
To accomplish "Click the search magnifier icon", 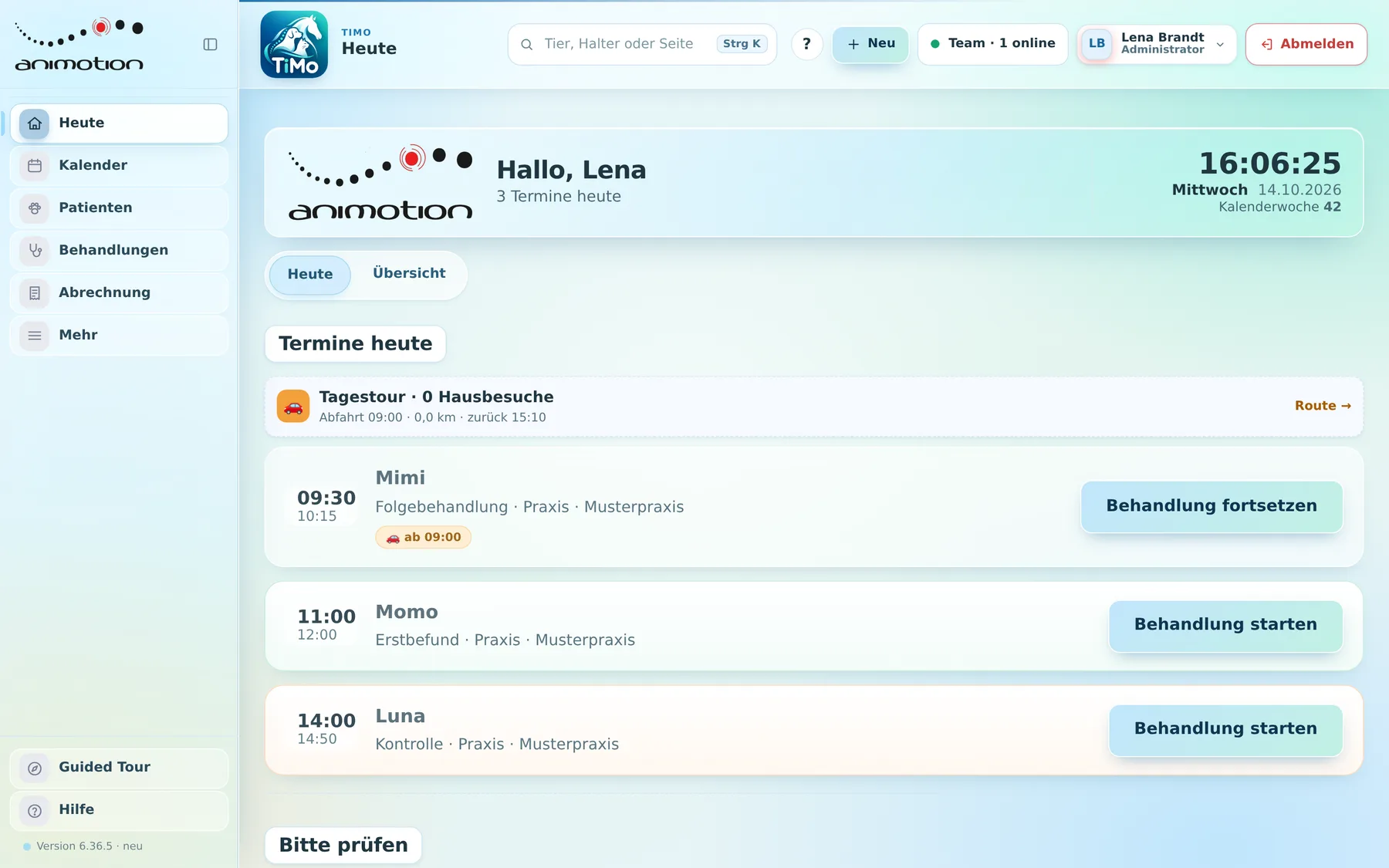I will tap(527, 45).
